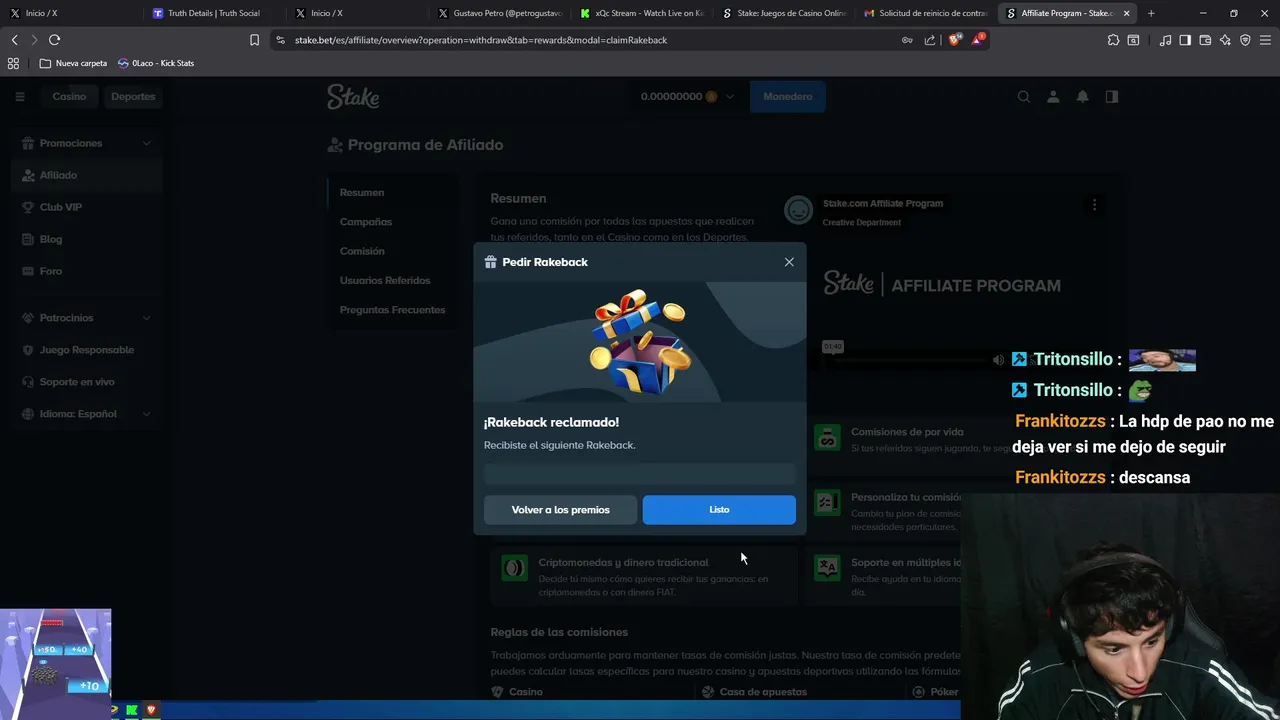Screen dimensions: 1280x720
Task: Share this page icon
Action: tap(930, 40)
